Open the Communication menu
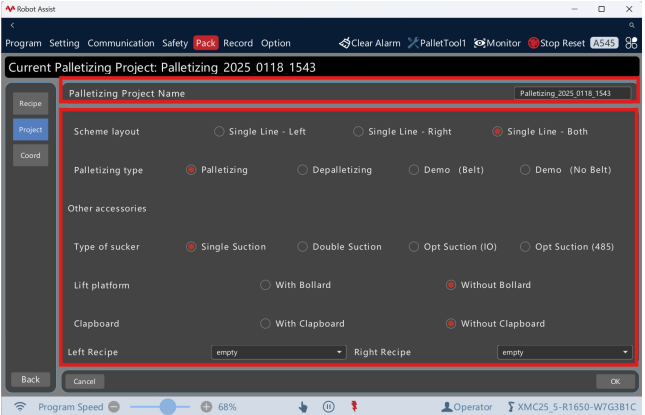 point(121,43)
